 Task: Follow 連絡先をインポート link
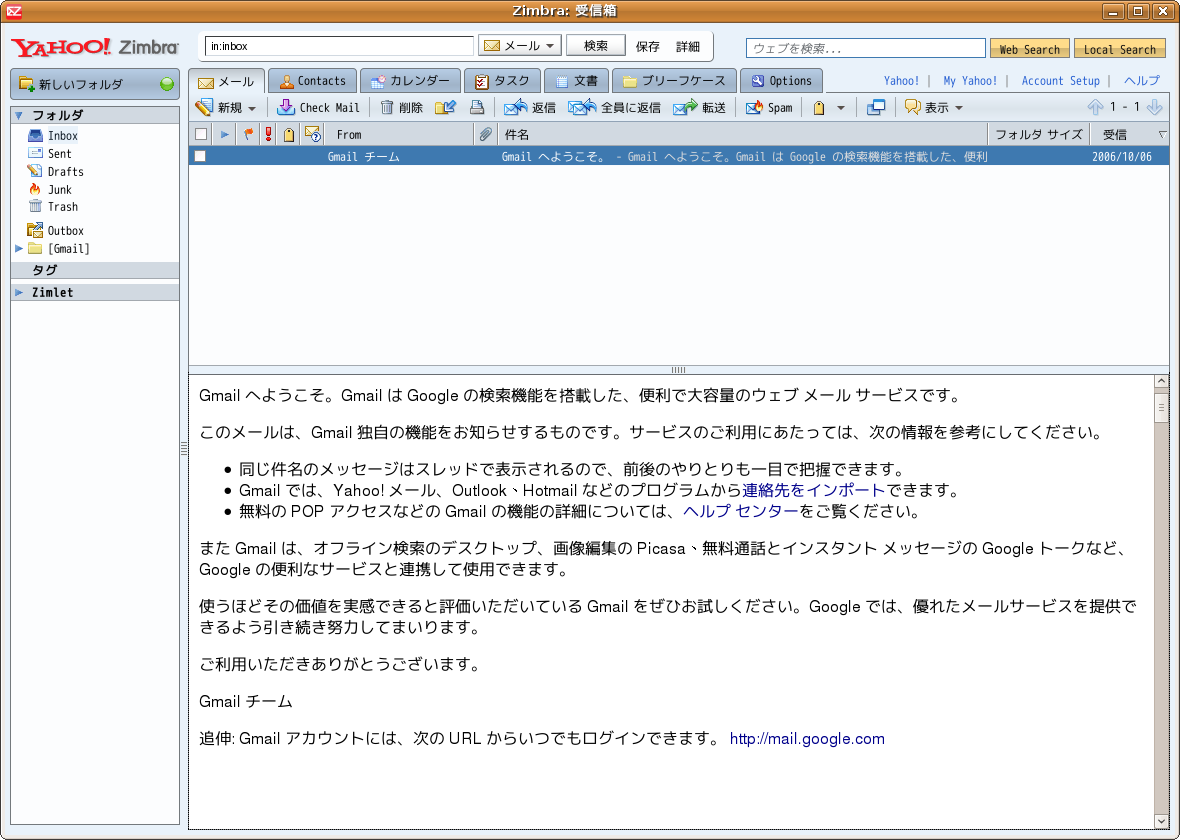[x=814, y=491]
